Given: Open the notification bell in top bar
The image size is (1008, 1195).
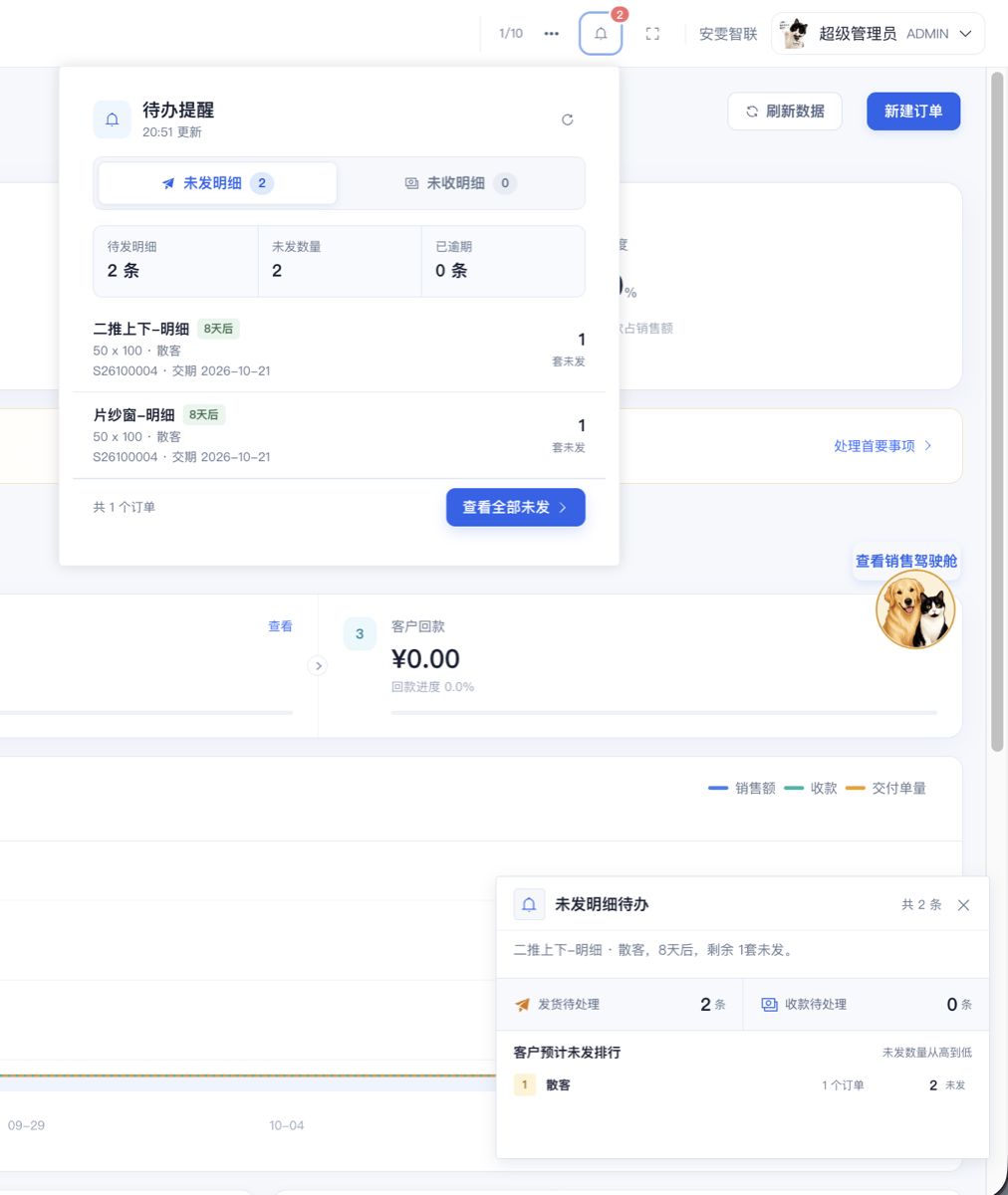Looking at the screenshot, I should pos(601,34).
